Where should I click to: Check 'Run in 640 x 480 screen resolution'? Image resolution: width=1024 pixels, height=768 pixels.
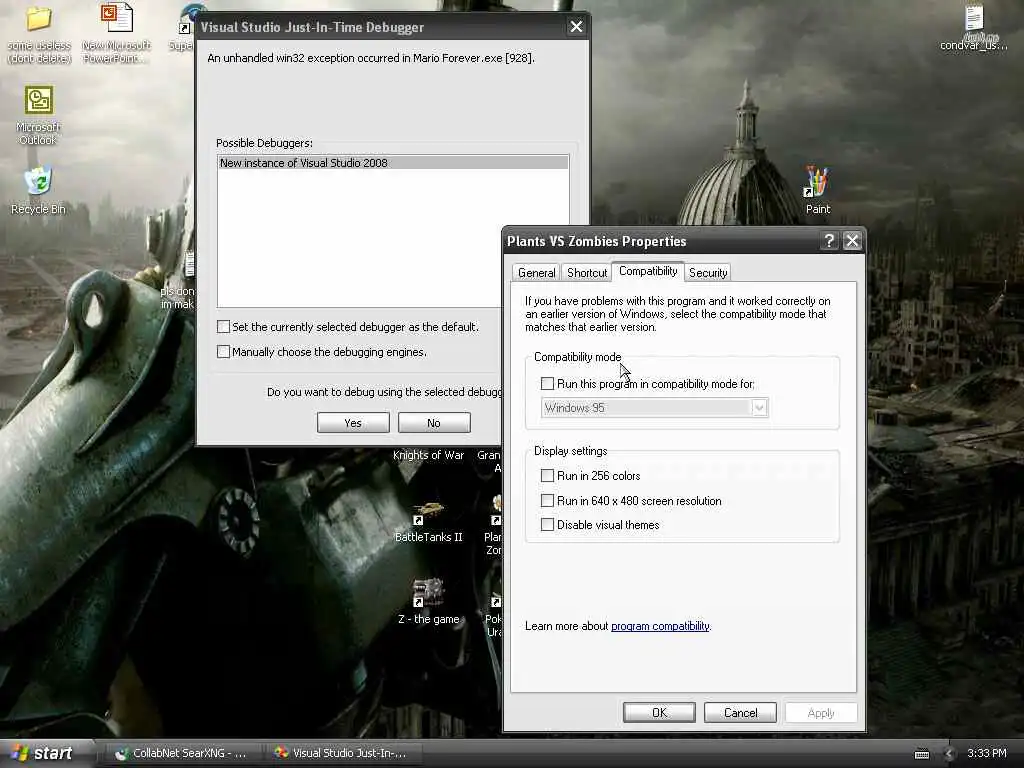tap(547, 501)
